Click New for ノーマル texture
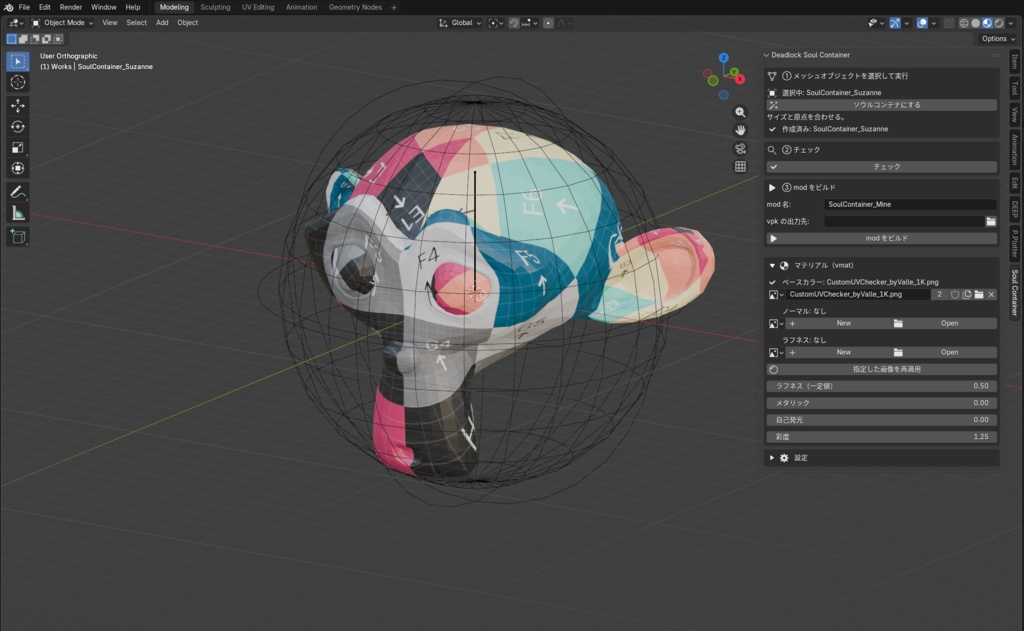 point(838,323)
